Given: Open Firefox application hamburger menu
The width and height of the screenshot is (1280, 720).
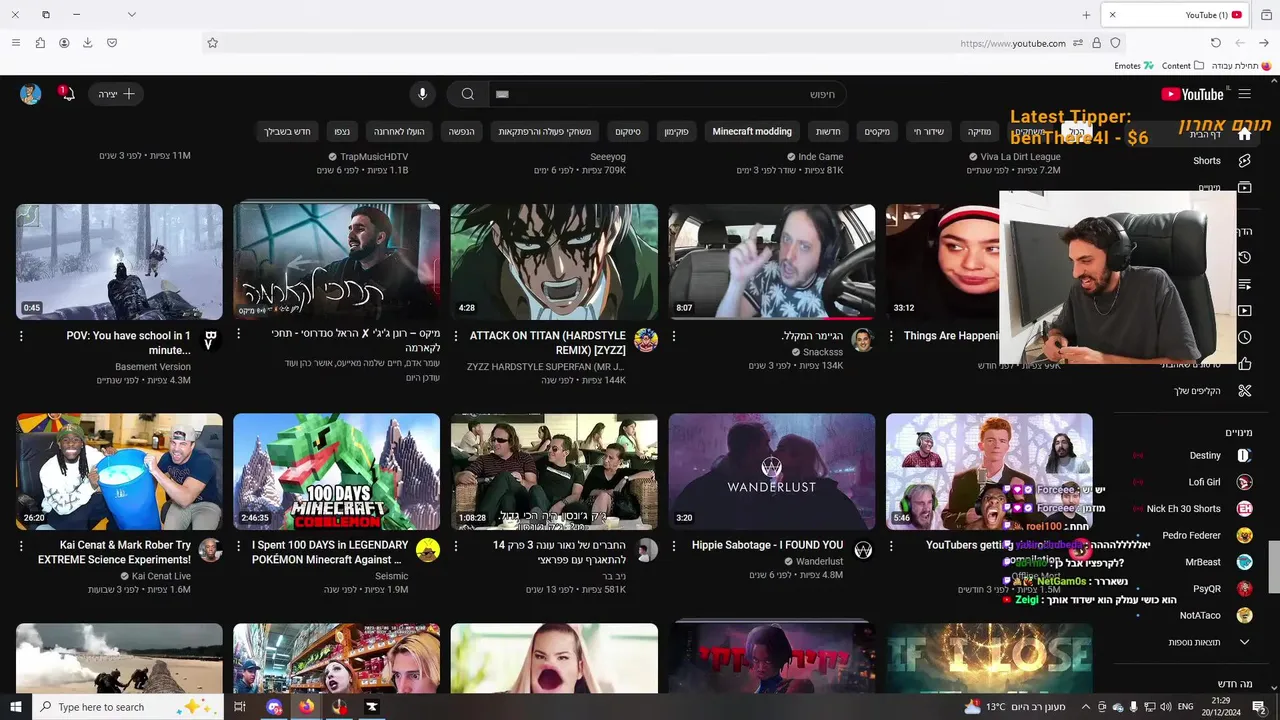Looking at the screenshot, I should point(15,43).
